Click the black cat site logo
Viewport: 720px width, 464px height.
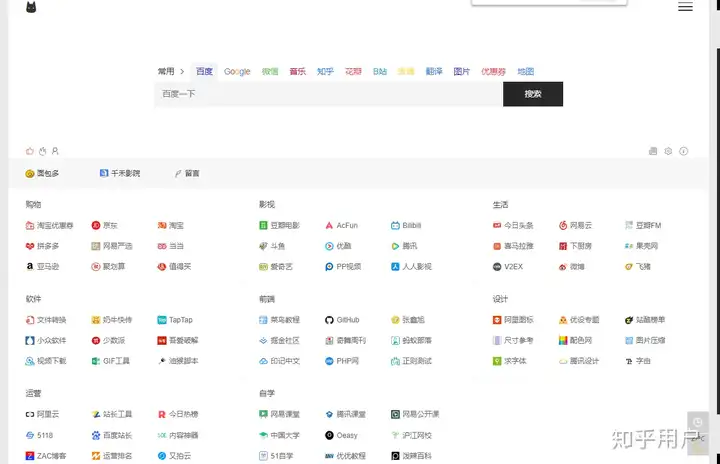pyautogui.click(x=31, y=7)
